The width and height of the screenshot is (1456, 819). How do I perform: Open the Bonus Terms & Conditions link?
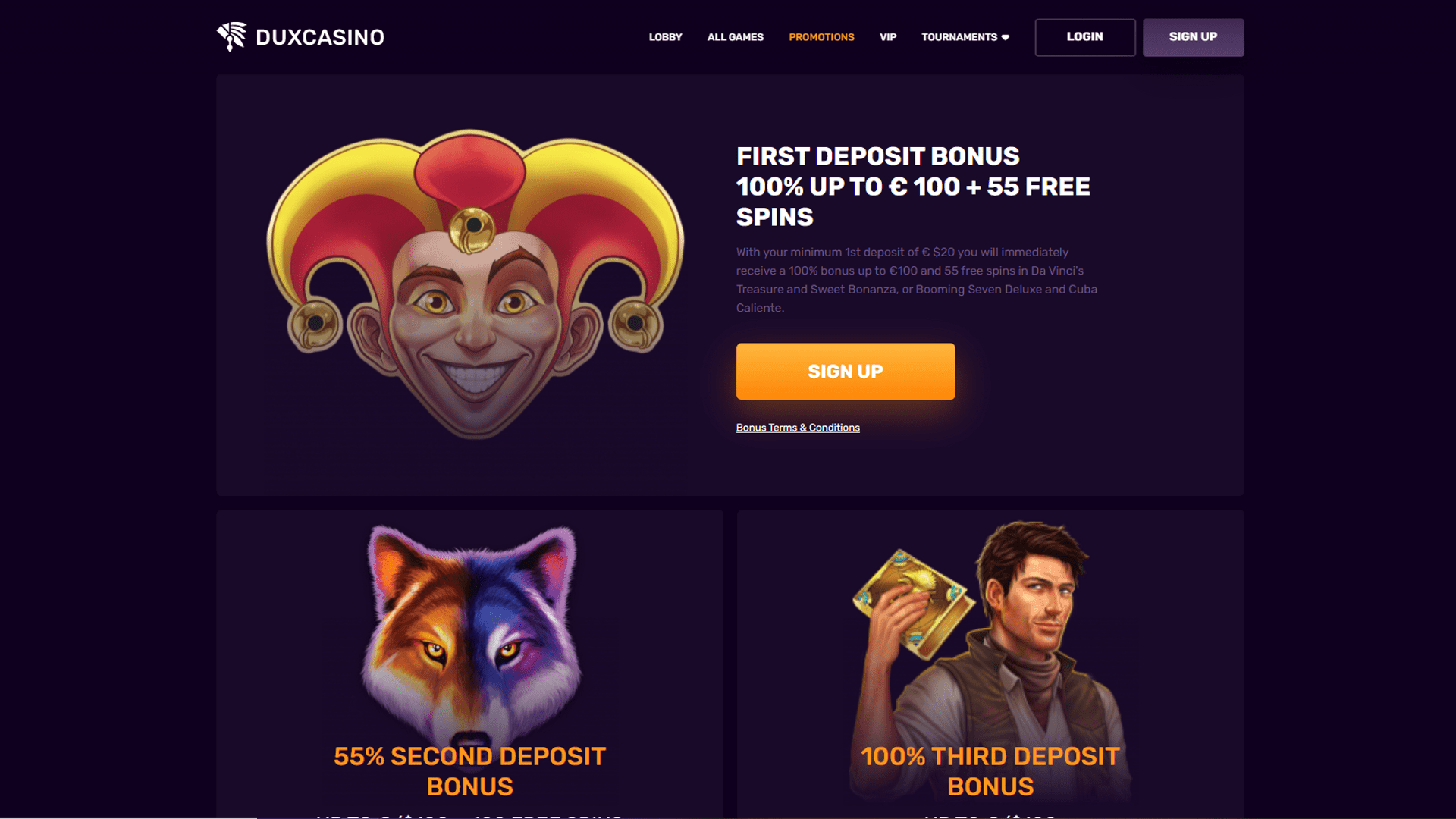(x=798, y=428)
